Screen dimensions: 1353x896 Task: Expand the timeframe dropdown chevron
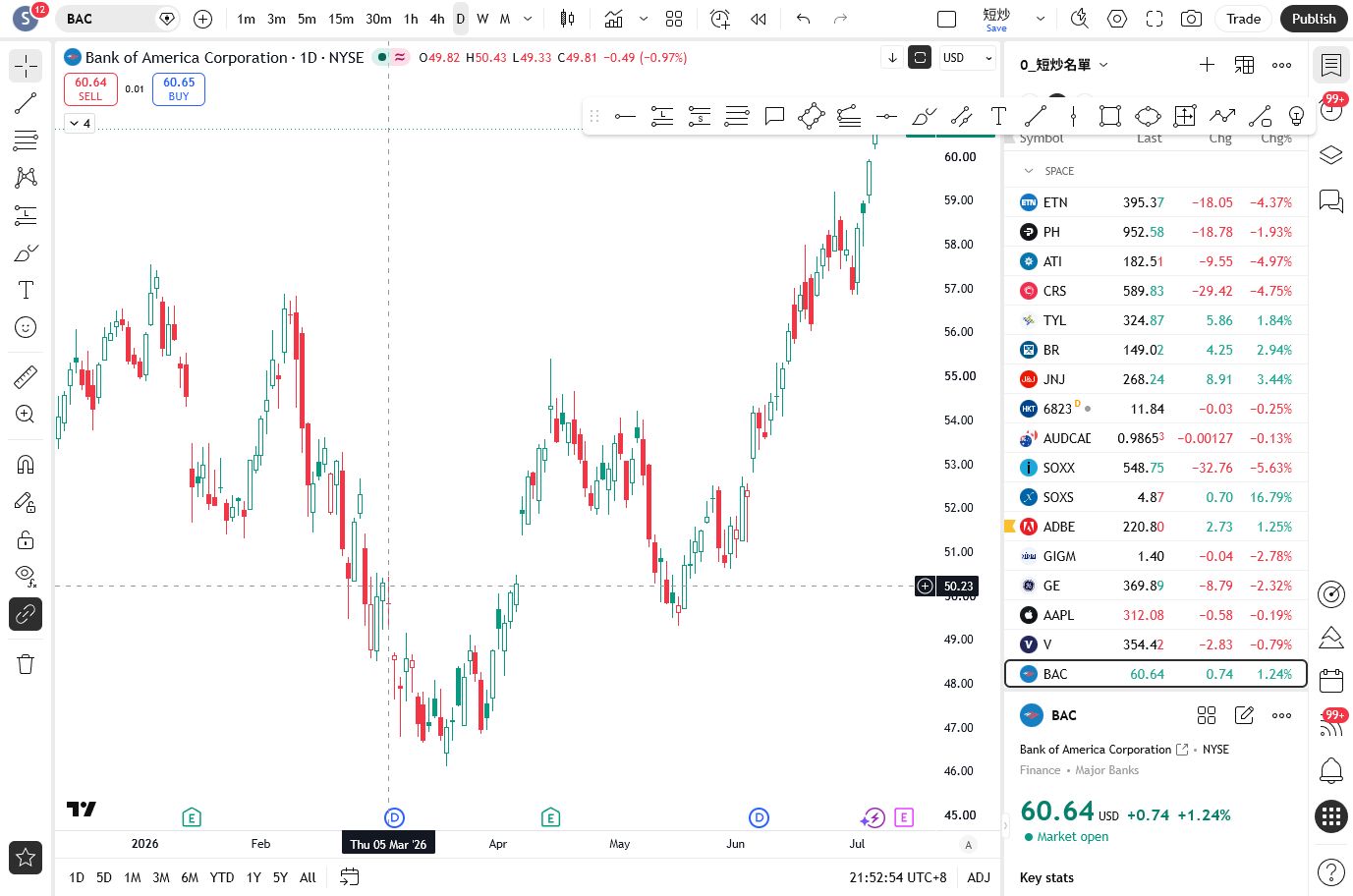coord(528,19)
